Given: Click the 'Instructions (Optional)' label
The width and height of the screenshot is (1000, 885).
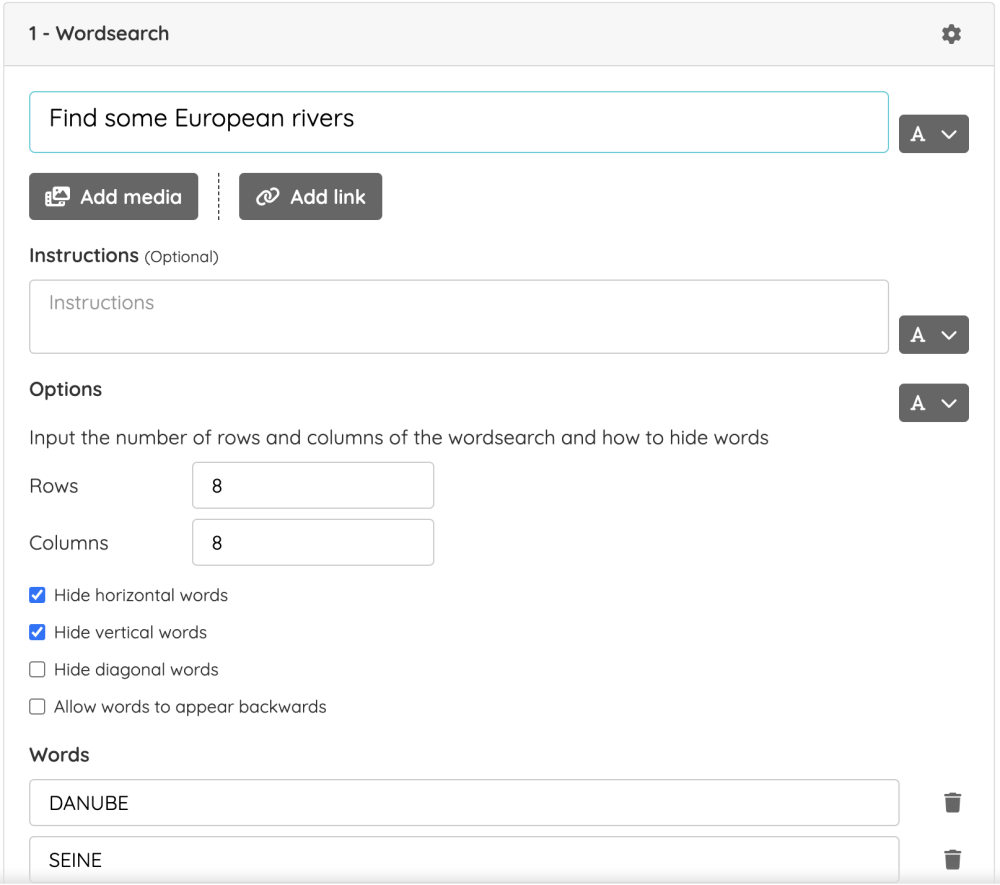Looking at the screenshot, I should (x=124, y=256).
